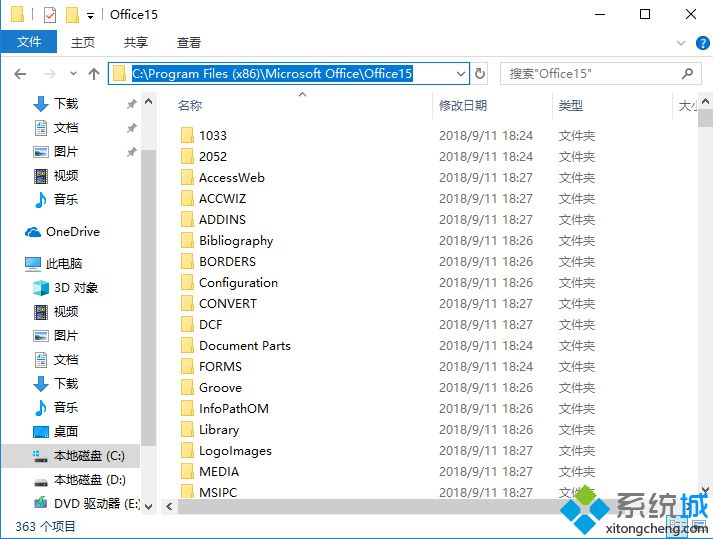
Task: Click the New Folder icon in the title bar
Action: [72, 15]
